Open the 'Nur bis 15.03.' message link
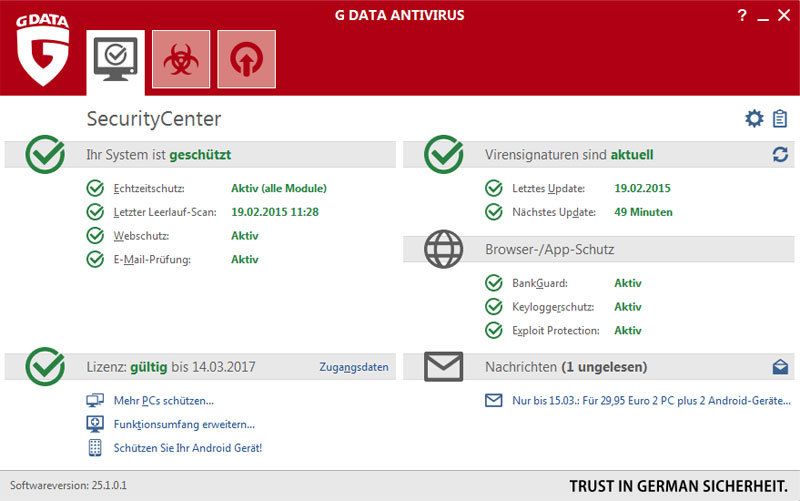Image resolution: width=800 pixels, height=501 pixels. coord(651,400)
